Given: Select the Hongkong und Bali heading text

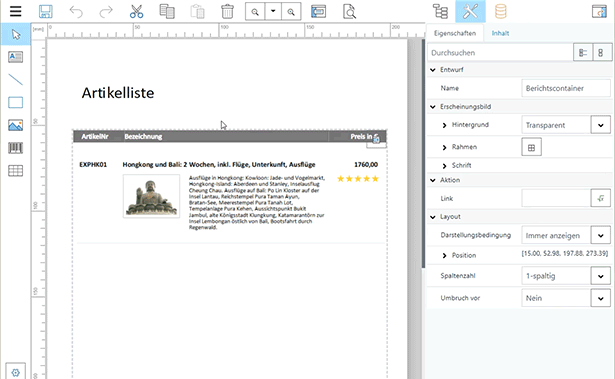Looking at the screenshot, I should (x=219, y=164).
